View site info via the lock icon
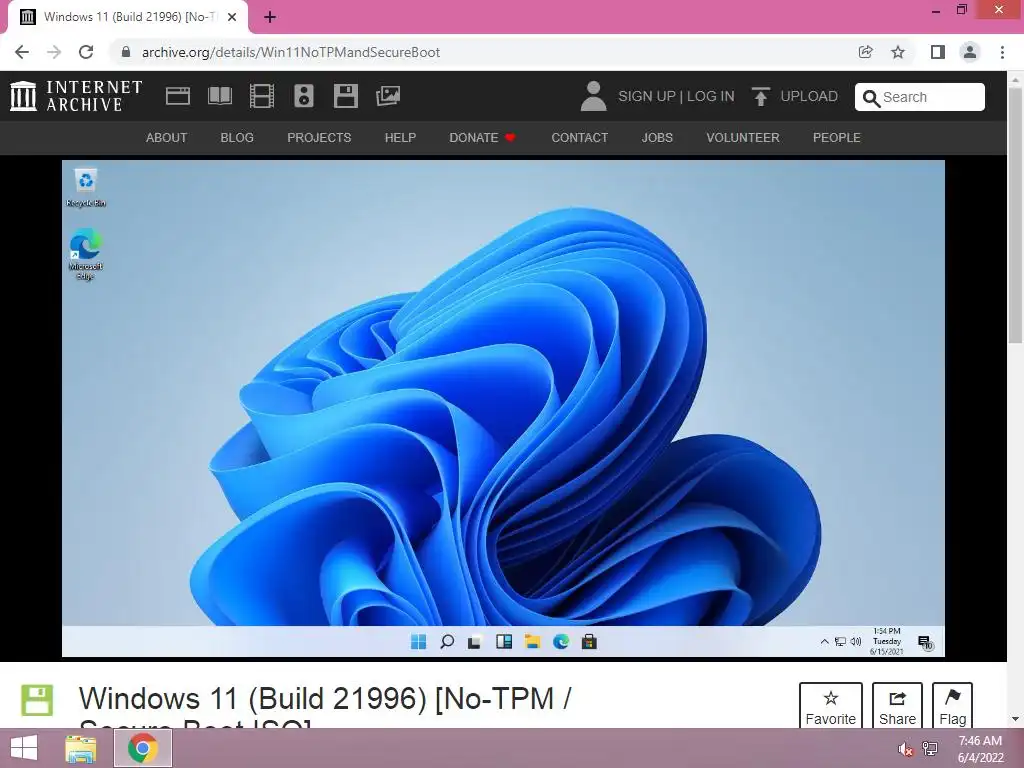This screenshot has width=1024, height=768. pos(126,52)
